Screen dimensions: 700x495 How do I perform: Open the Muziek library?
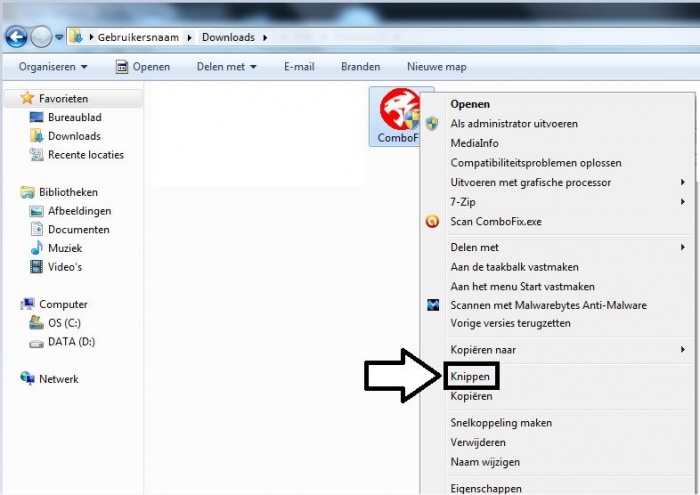point(65,248)
